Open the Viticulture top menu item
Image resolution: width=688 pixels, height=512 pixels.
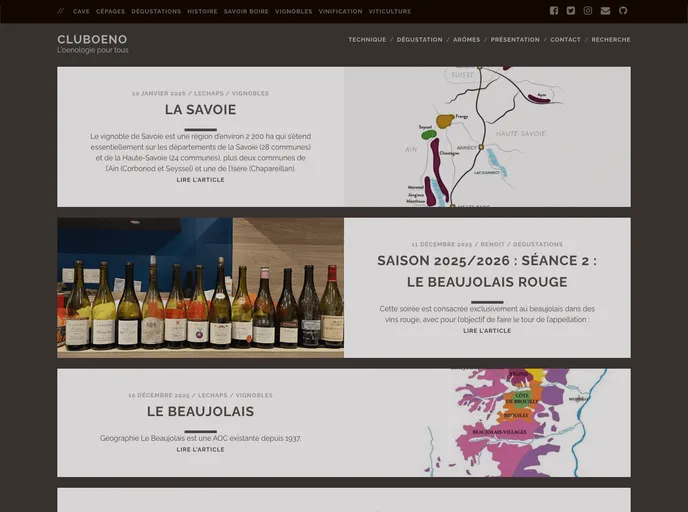(389, 12)
